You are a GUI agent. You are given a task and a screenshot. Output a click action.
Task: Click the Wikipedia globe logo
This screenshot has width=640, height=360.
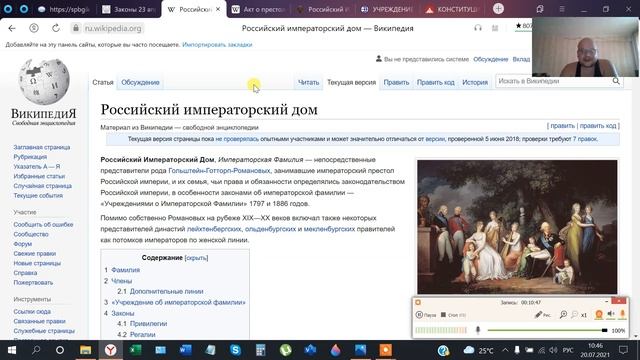(x=44, y=82)
